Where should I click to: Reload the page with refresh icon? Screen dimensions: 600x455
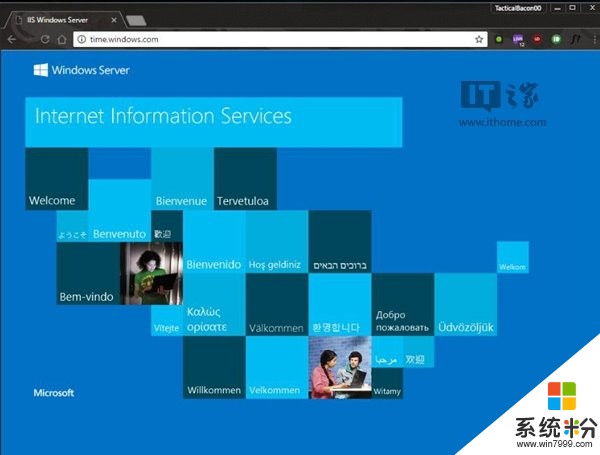pos(45,39)
